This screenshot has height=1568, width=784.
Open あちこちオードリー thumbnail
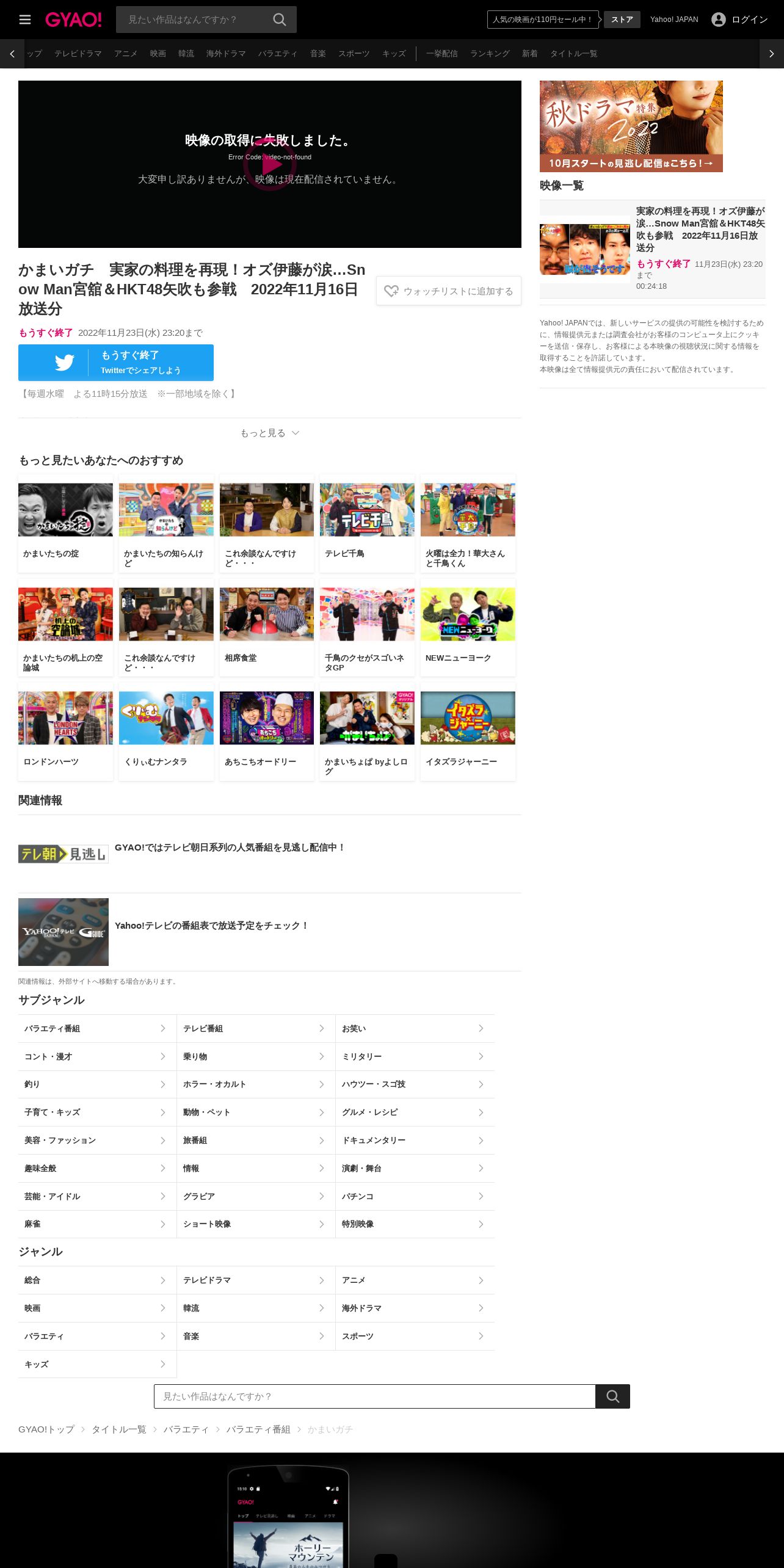[267, 718]
